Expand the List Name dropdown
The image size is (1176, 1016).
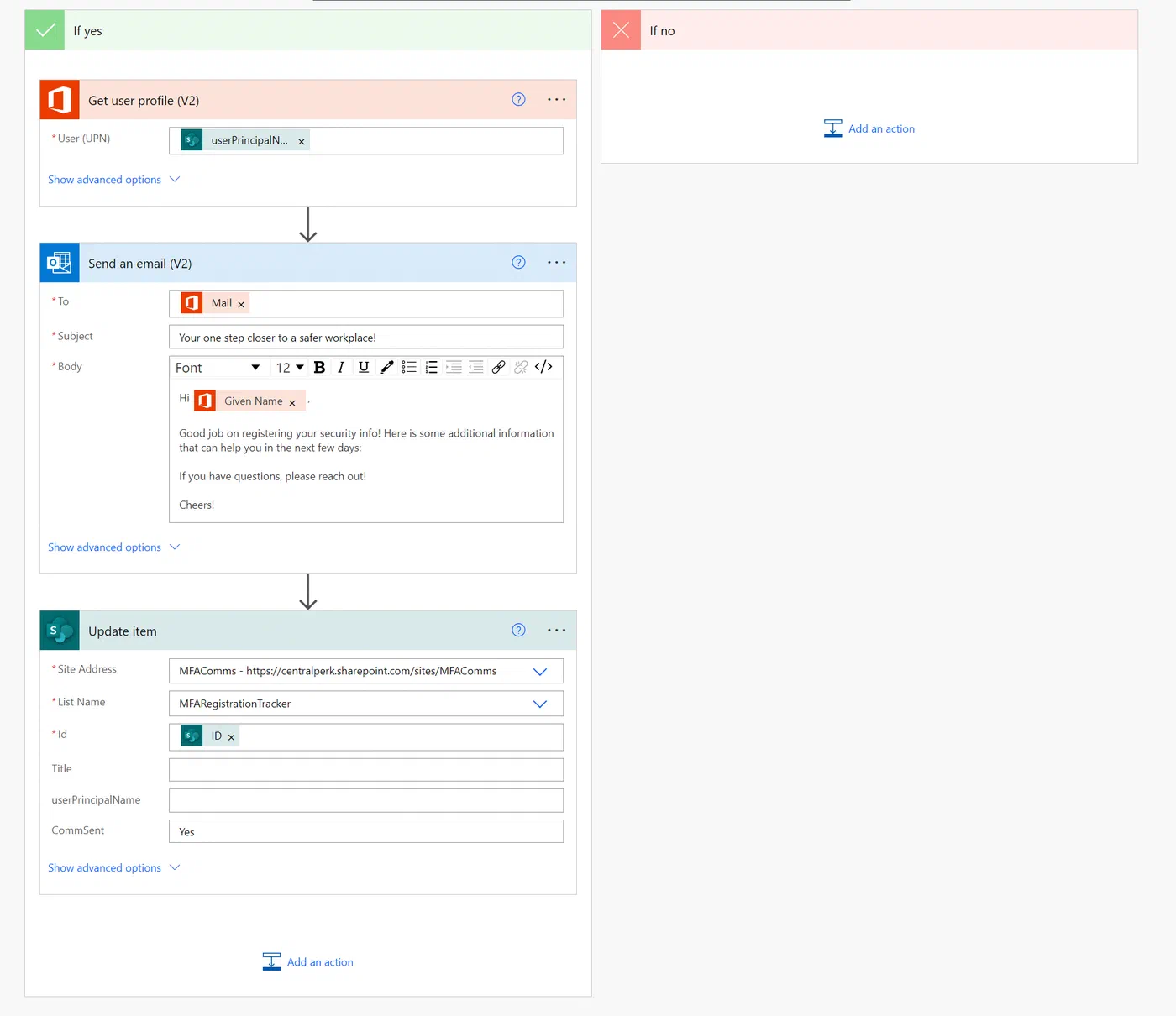click(x=540, y=704)
